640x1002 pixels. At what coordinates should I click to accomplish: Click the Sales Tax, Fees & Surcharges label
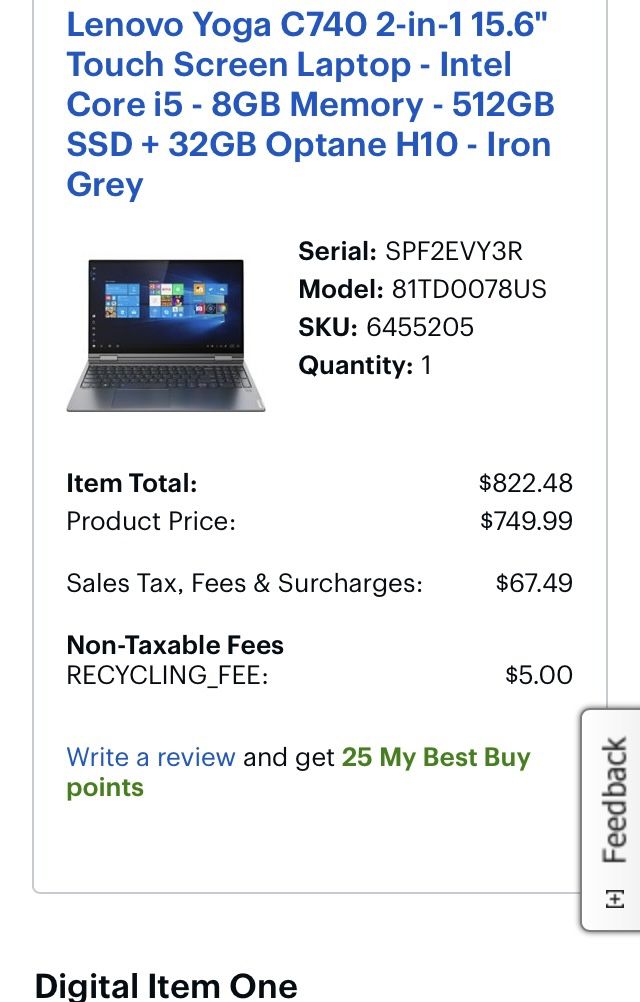click(245, 583)
